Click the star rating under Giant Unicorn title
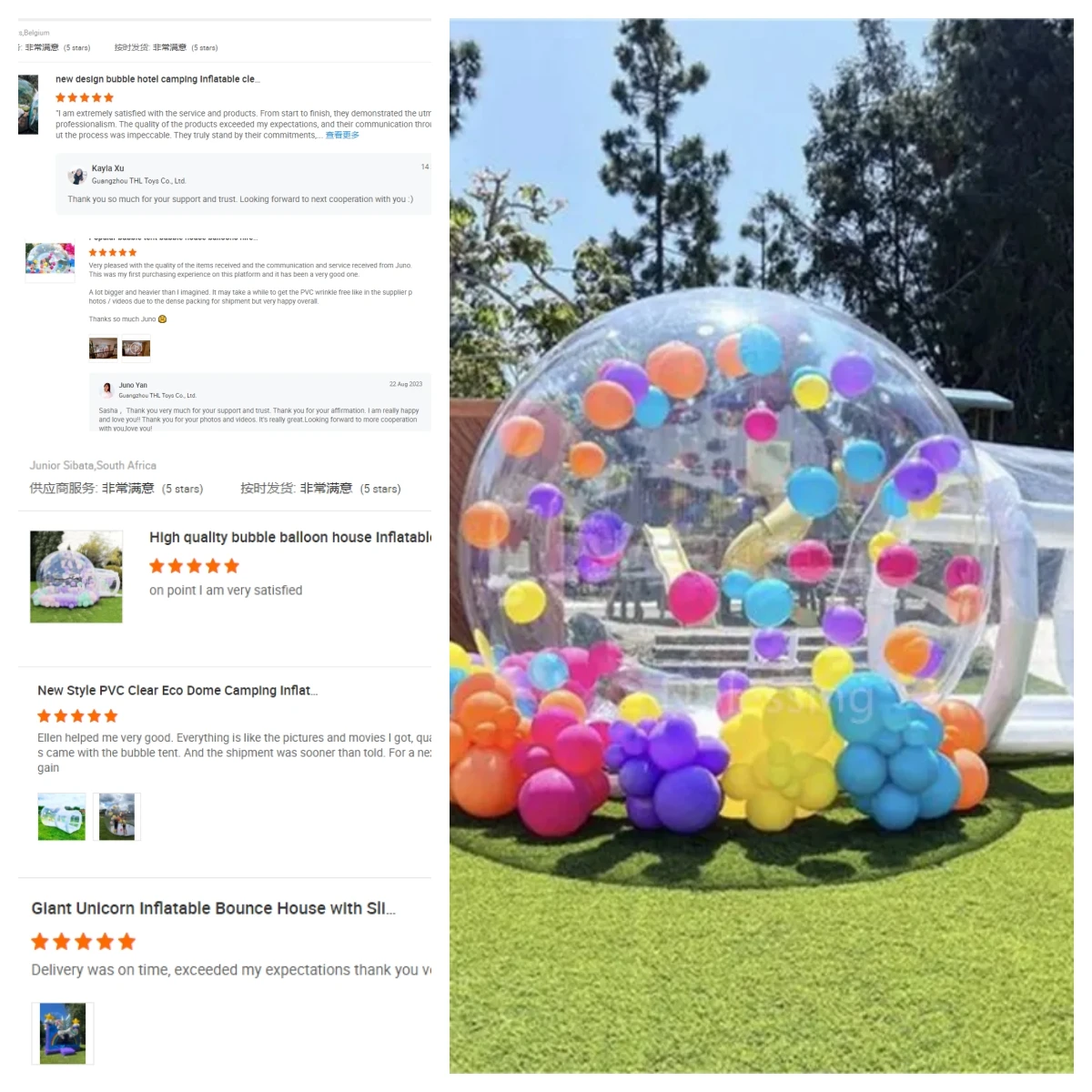Screen dimensions: 1092x1092 point(83,941)
